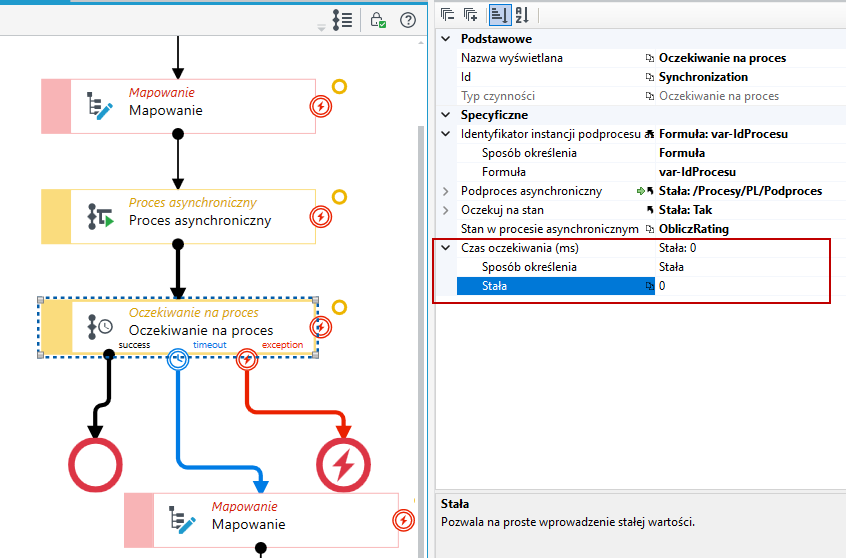Click the lock with checkmark toolbar icon
The height and width of the screenshot is (558, 846).
[378, 20]
